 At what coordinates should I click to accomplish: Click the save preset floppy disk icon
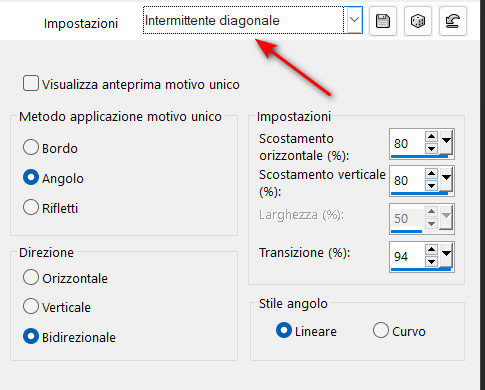383,21
